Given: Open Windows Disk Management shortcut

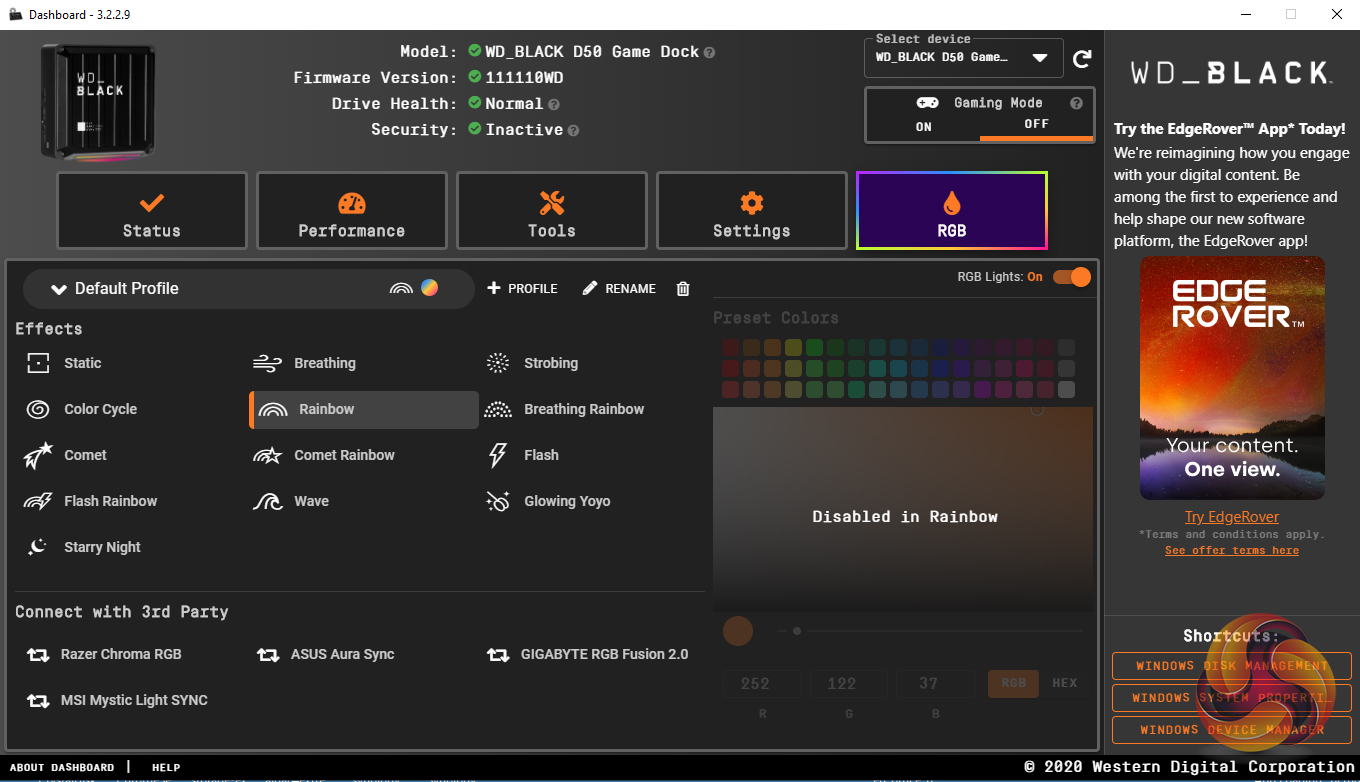Looking at the screenshot, I should pyautogui.click(x=1231, y=666).
